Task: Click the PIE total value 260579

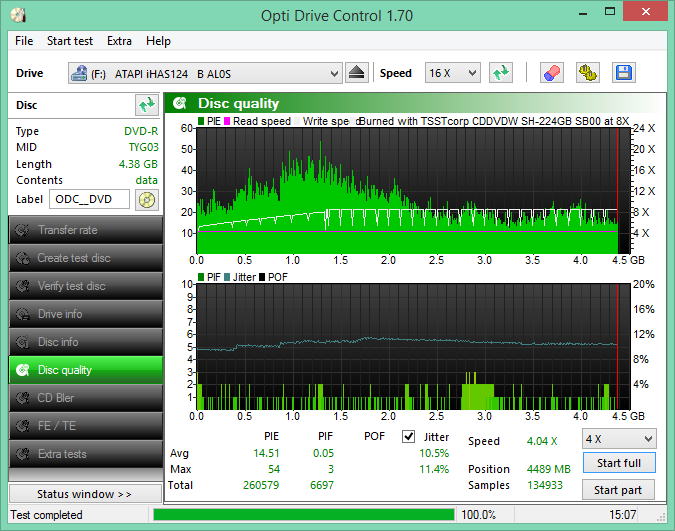Action: [261, 485]
